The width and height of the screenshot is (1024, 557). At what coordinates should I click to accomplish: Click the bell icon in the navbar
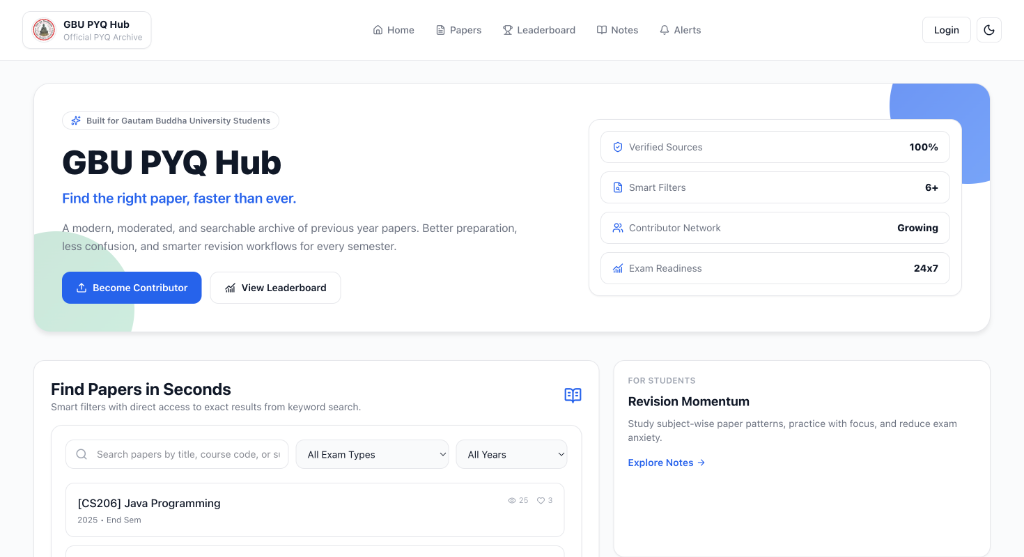tap(664, 30)
